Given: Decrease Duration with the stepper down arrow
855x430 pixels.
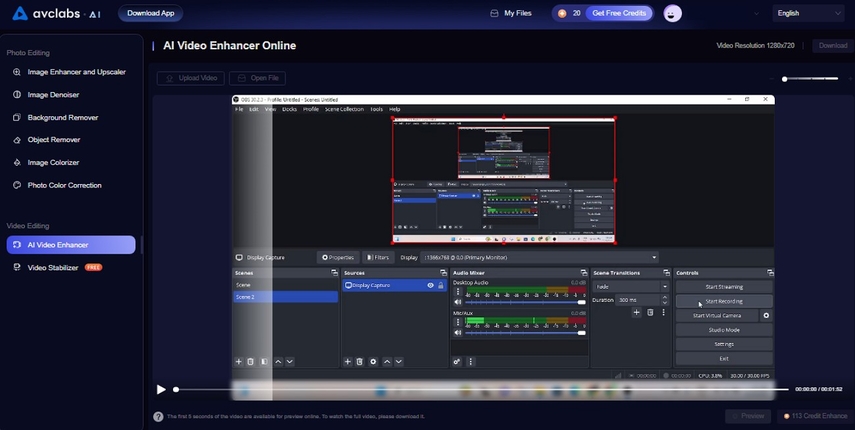Looking at the screenshot, I should pos(665,302).
